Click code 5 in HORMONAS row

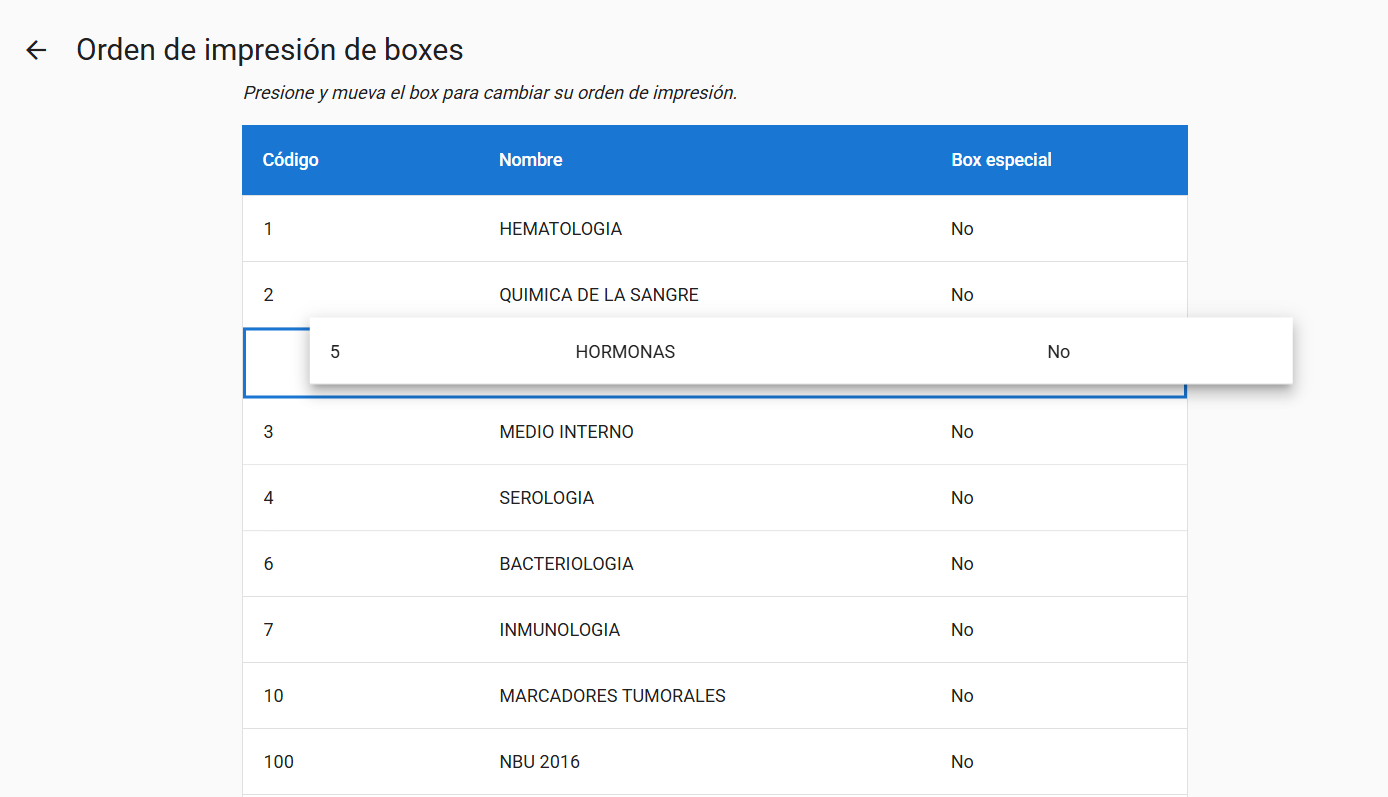(x=335, y=352)
